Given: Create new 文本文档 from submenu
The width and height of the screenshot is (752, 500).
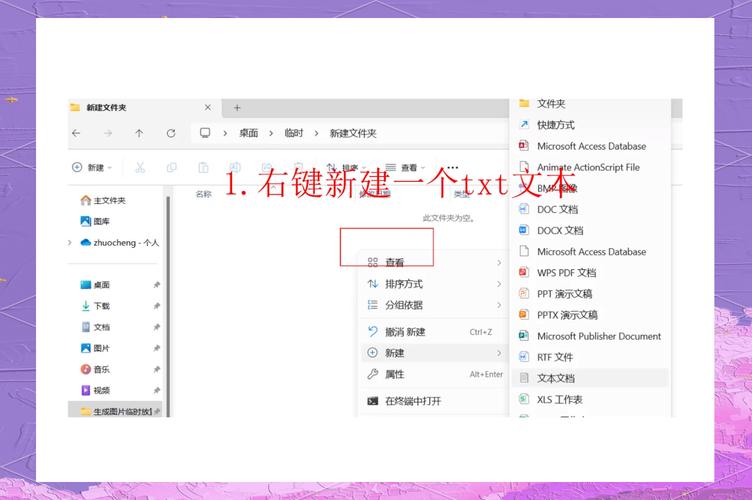Looking at the screenshot, I should pyautogui.click(x=590, y=378).
